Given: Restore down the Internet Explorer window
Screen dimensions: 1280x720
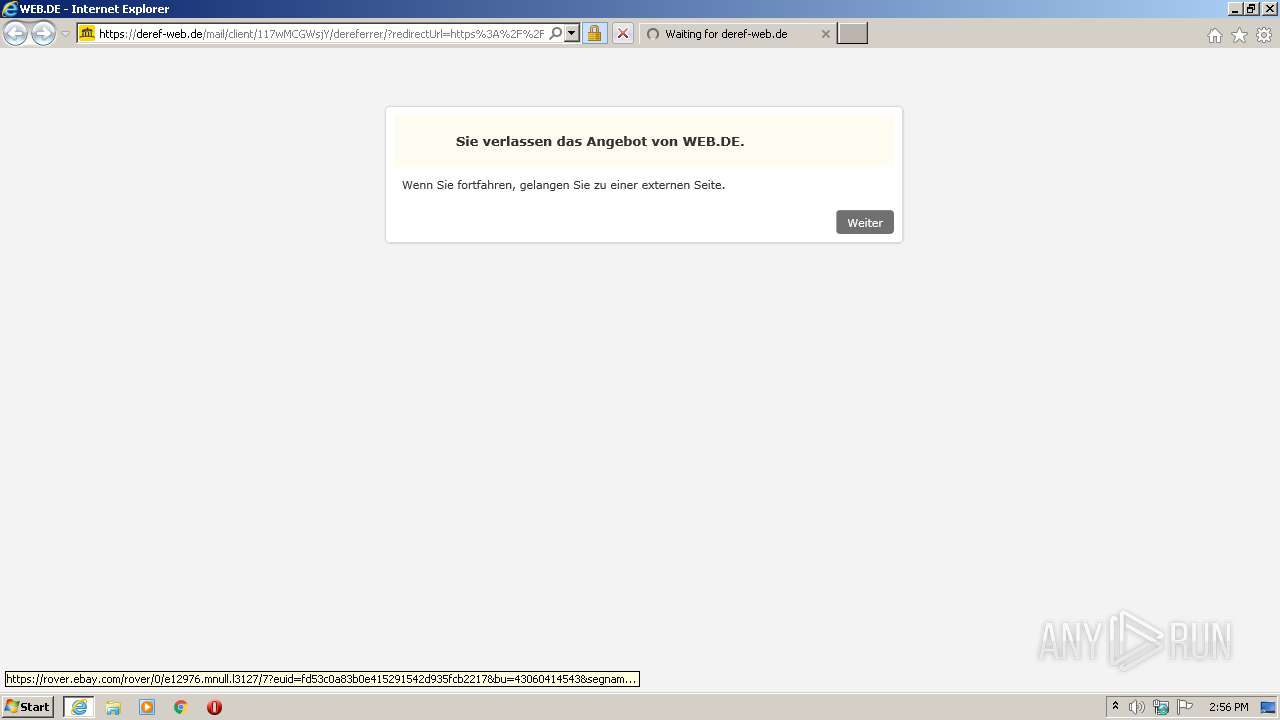Looking at the screenshot, I should pos(1251,9).
